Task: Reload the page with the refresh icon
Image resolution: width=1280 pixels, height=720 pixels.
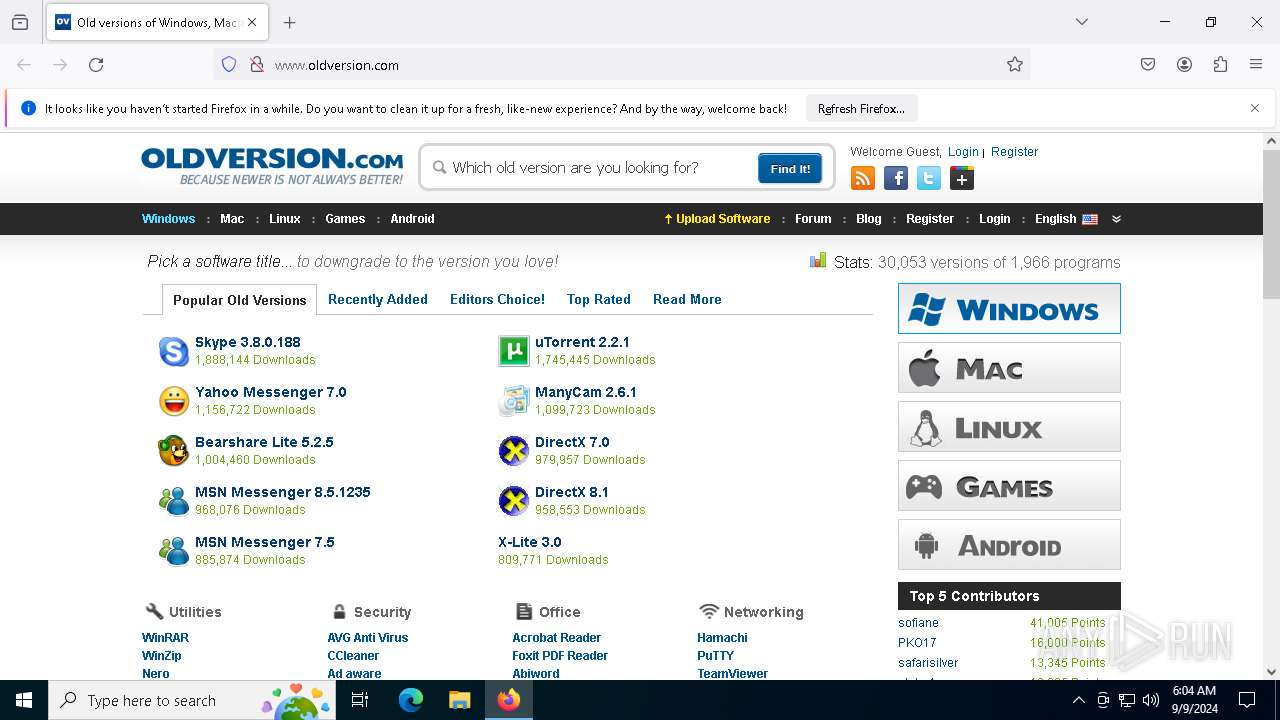Action: [x=96, y=65]
